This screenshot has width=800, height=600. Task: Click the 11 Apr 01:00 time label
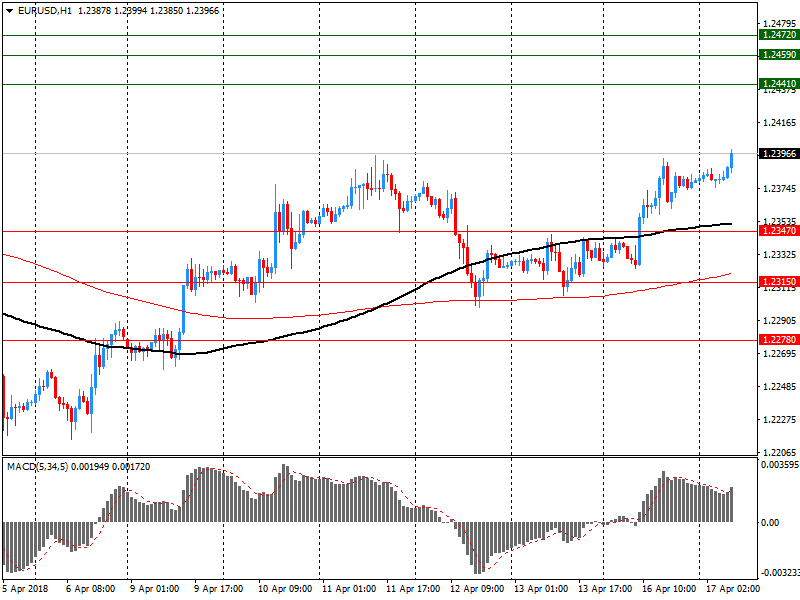(349, 589)
